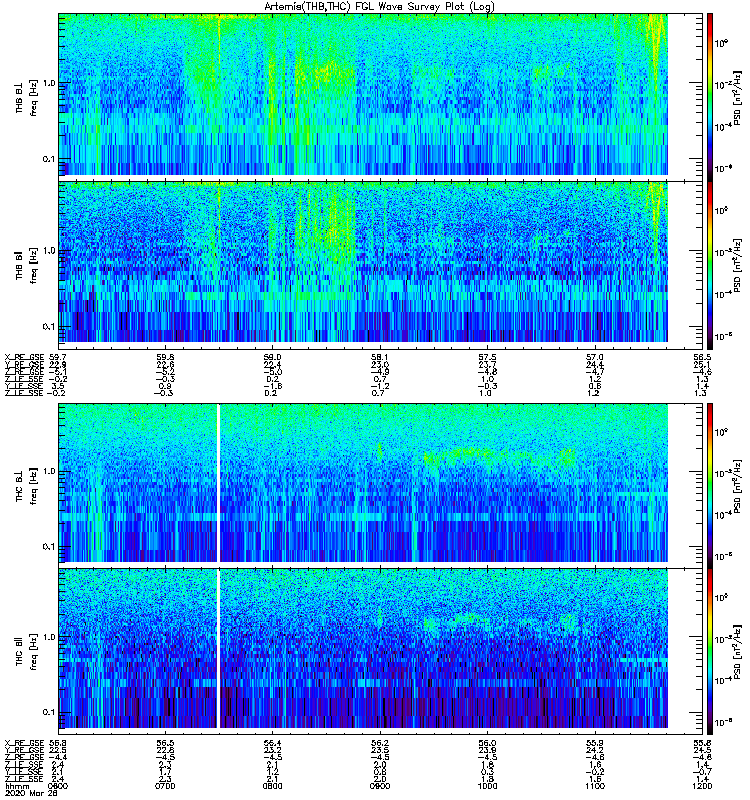Click the '0.1' frequency tick on THC B∥ axis
The image size is (750, 800).
[x=49, y=712]
